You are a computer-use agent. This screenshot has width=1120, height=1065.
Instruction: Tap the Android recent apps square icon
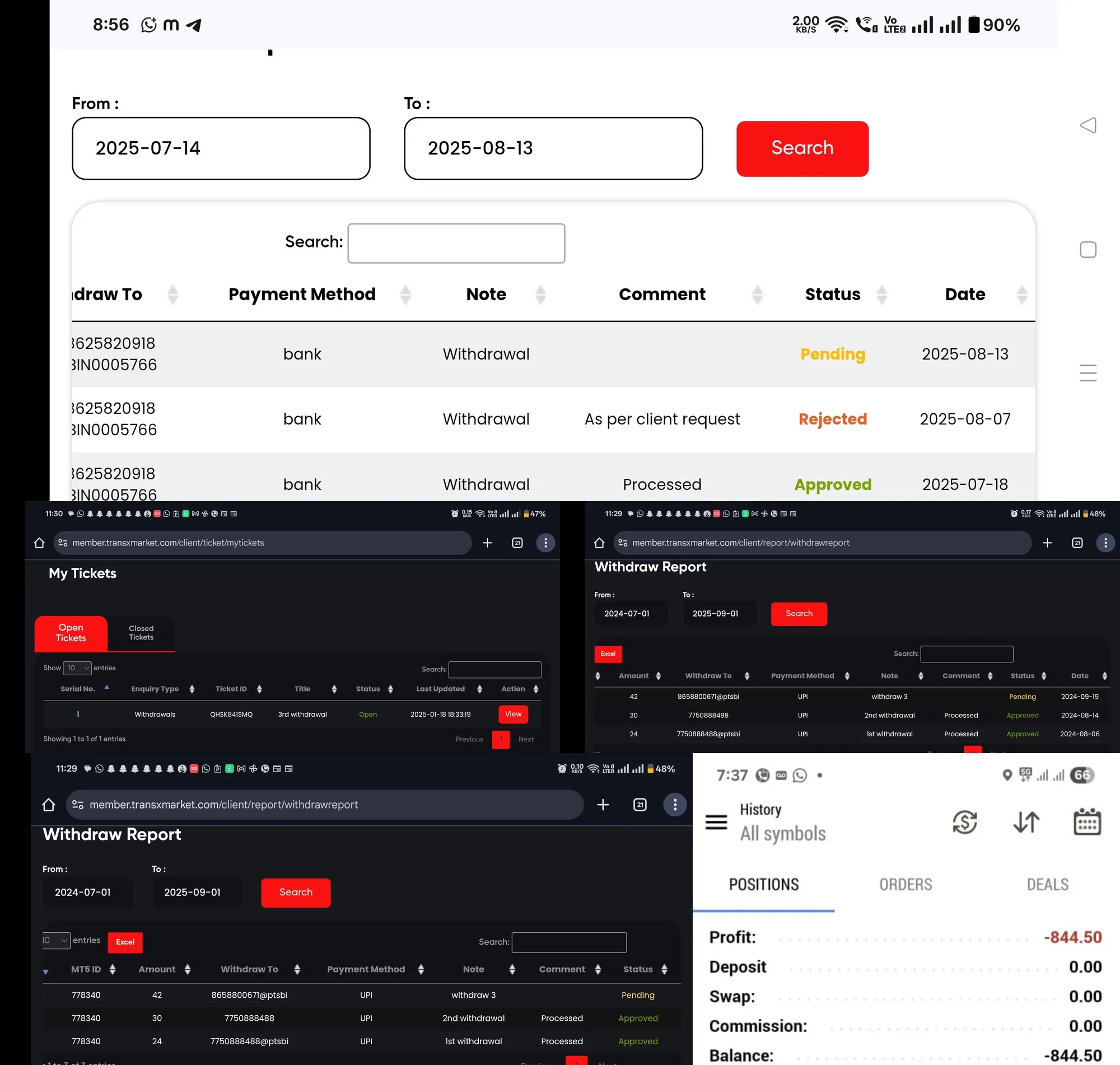(x=1088, y=250)
